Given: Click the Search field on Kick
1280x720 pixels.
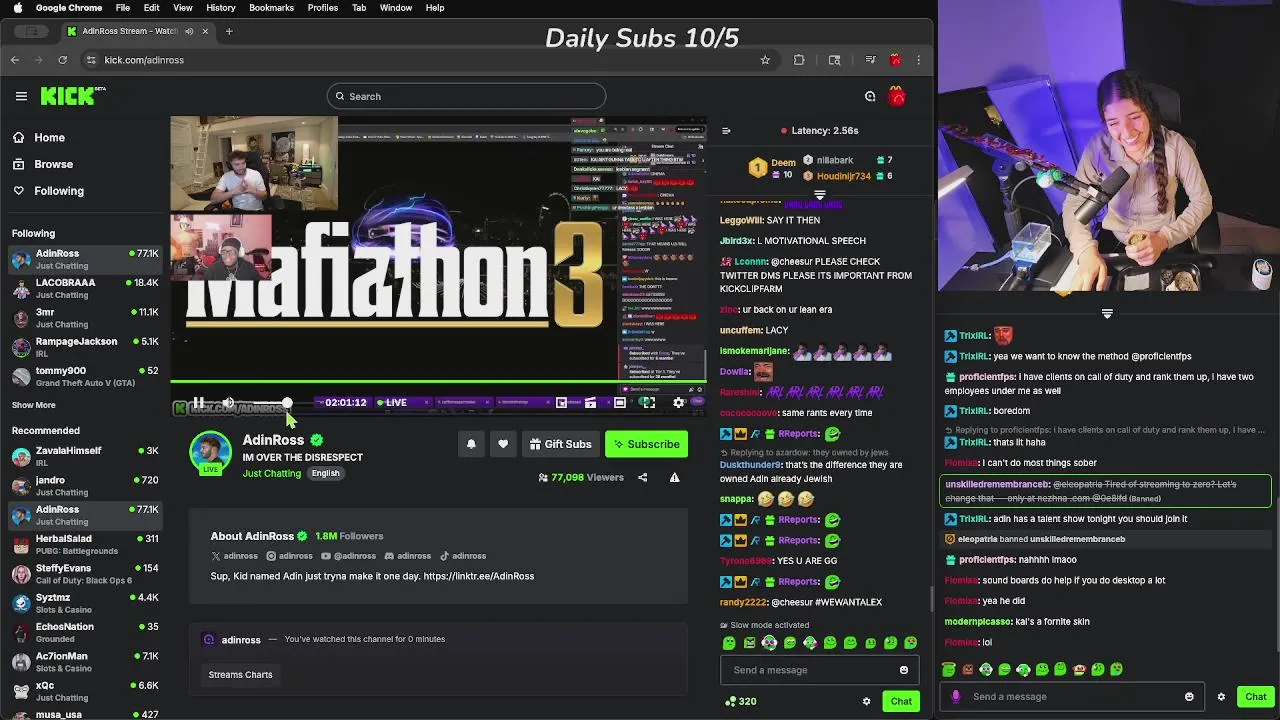Looking at the screenshot, I should click(466, 96).
